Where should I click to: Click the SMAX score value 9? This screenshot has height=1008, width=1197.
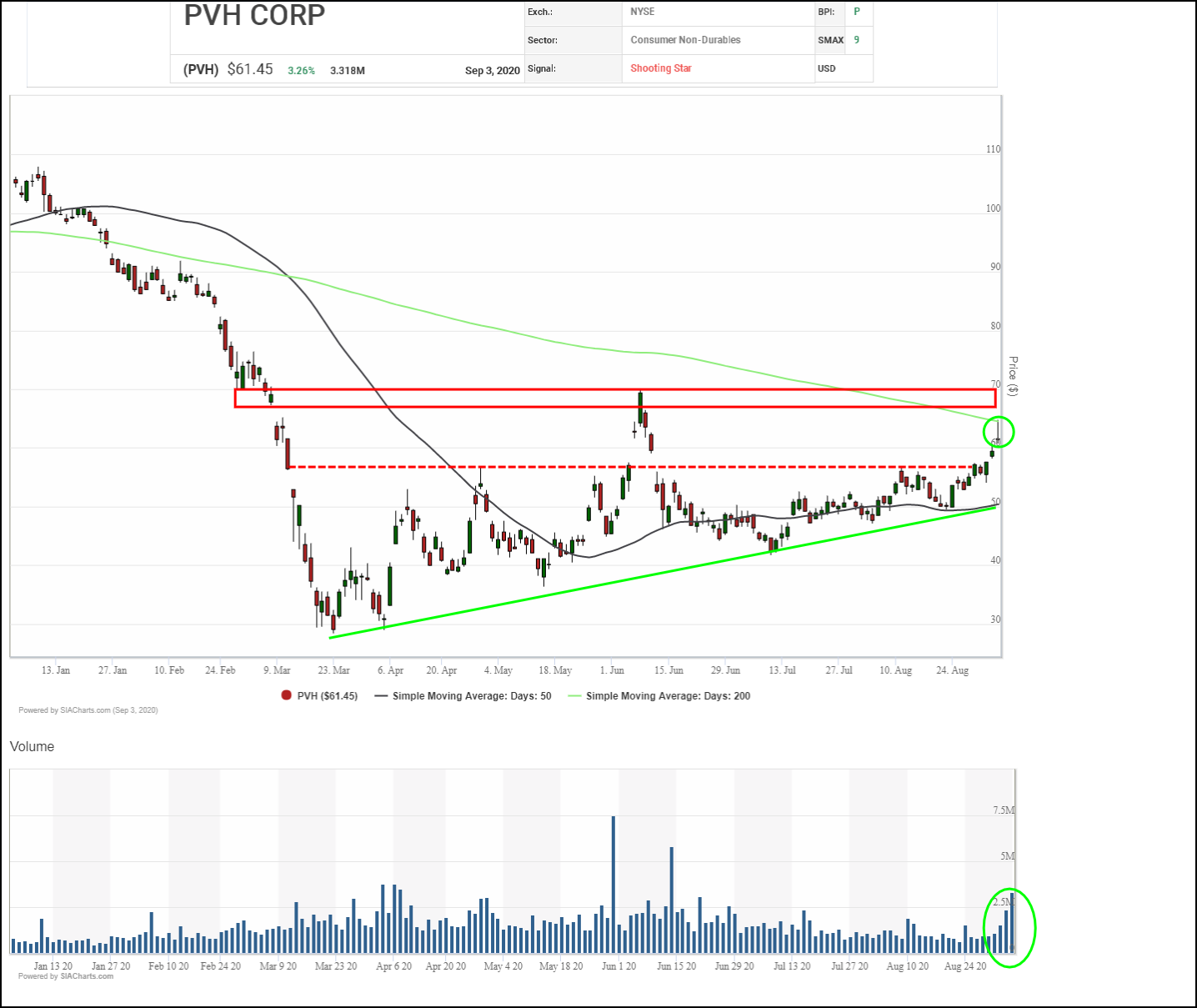pos(856,40)
